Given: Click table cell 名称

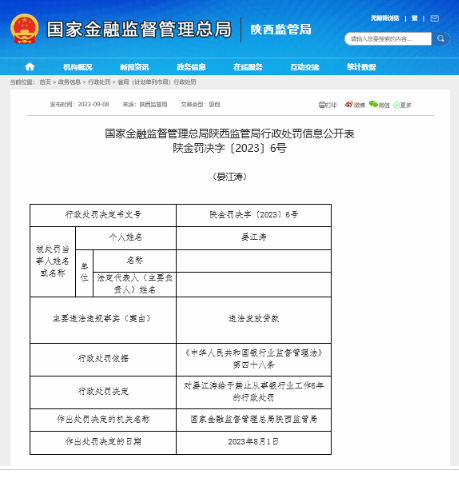Looking at the screenshot, I should tap(135, 261).
